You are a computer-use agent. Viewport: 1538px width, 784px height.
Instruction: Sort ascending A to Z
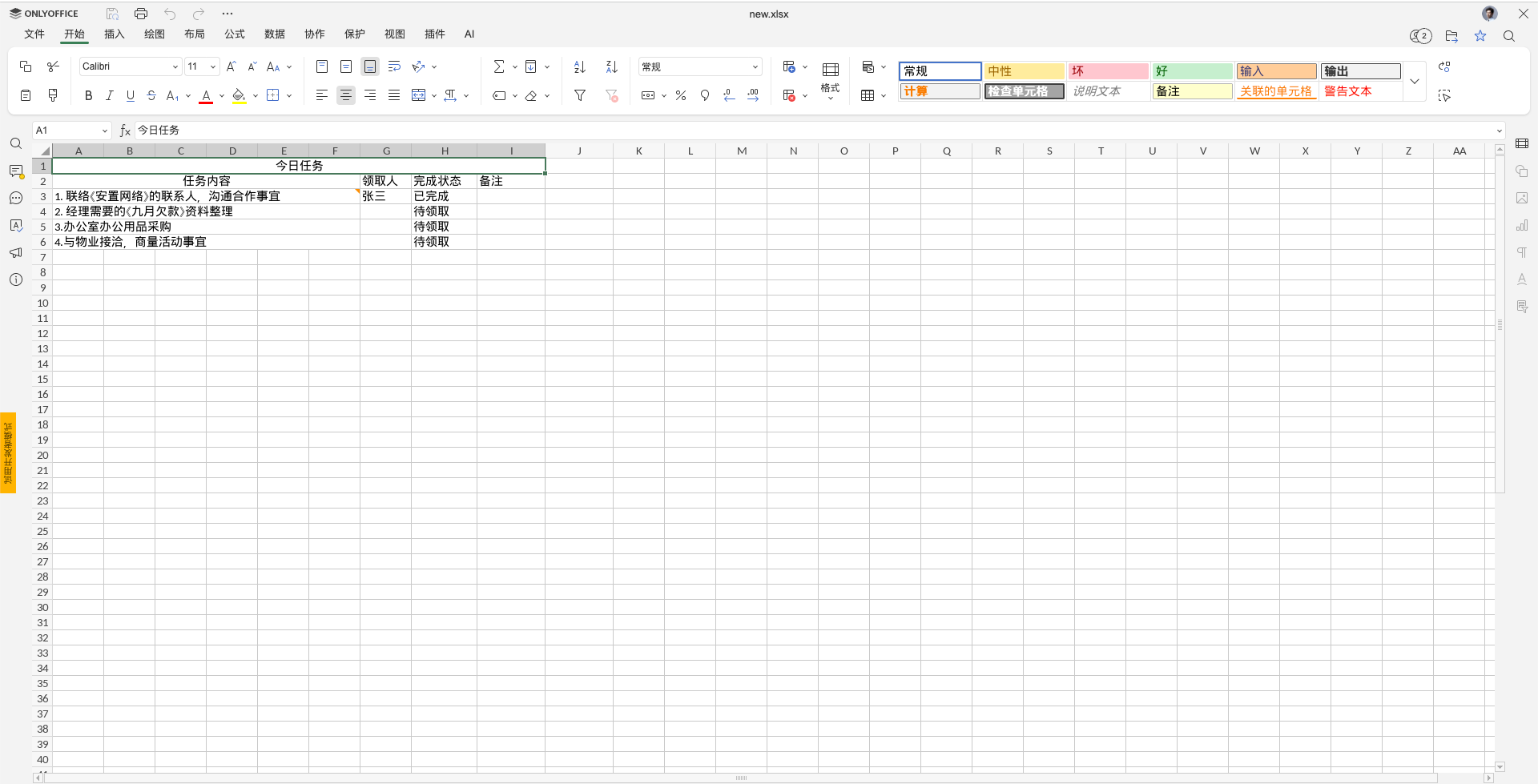tap(580, 66)
